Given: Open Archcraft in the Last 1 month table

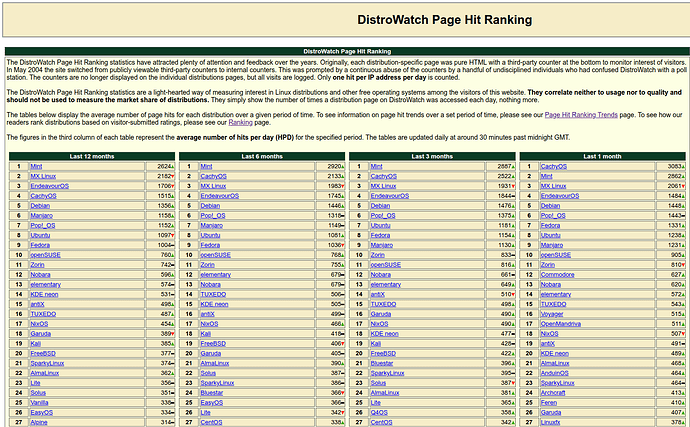Looking at the screenshot, I should 553,393.
